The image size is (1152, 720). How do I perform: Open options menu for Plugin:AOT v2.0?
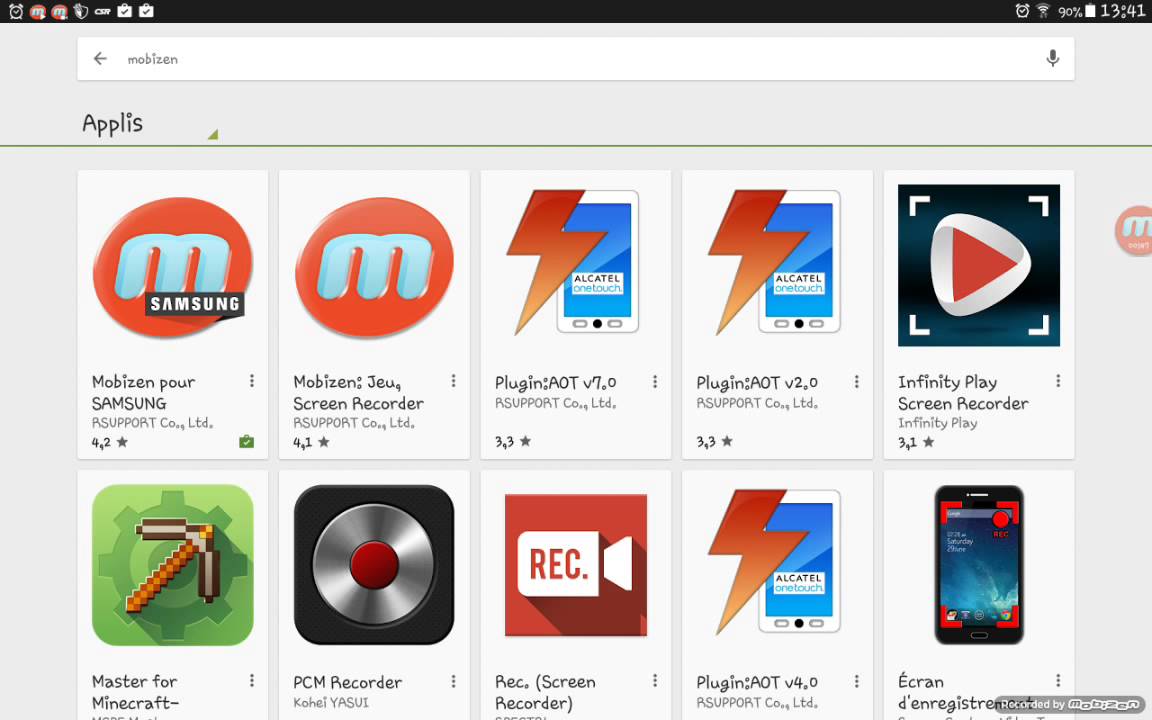point(857,381)
